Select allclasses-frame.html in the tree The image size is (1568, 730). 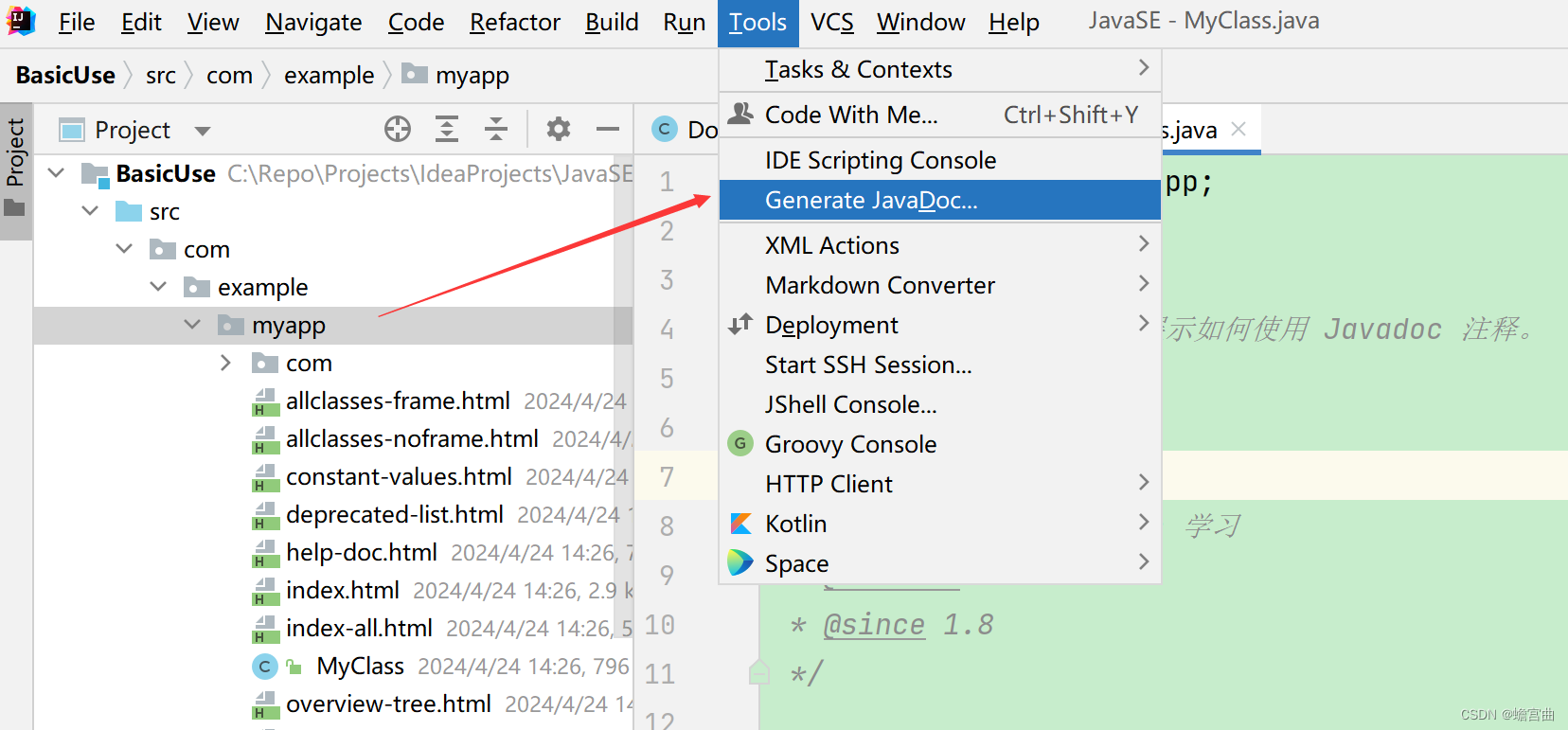tap(398, 401)
